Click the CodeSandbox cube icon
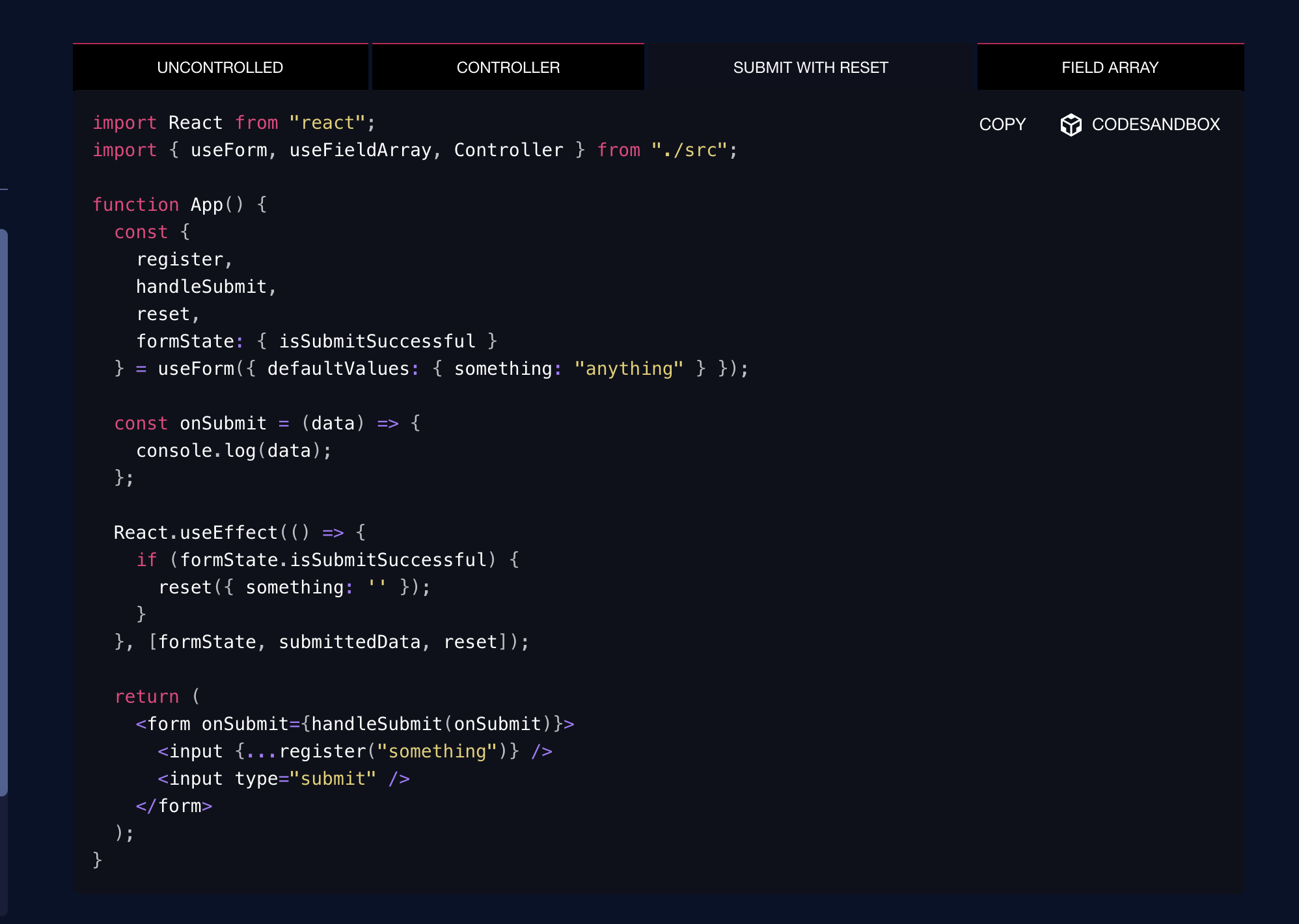1299x924 pixels. [1071, 124]
